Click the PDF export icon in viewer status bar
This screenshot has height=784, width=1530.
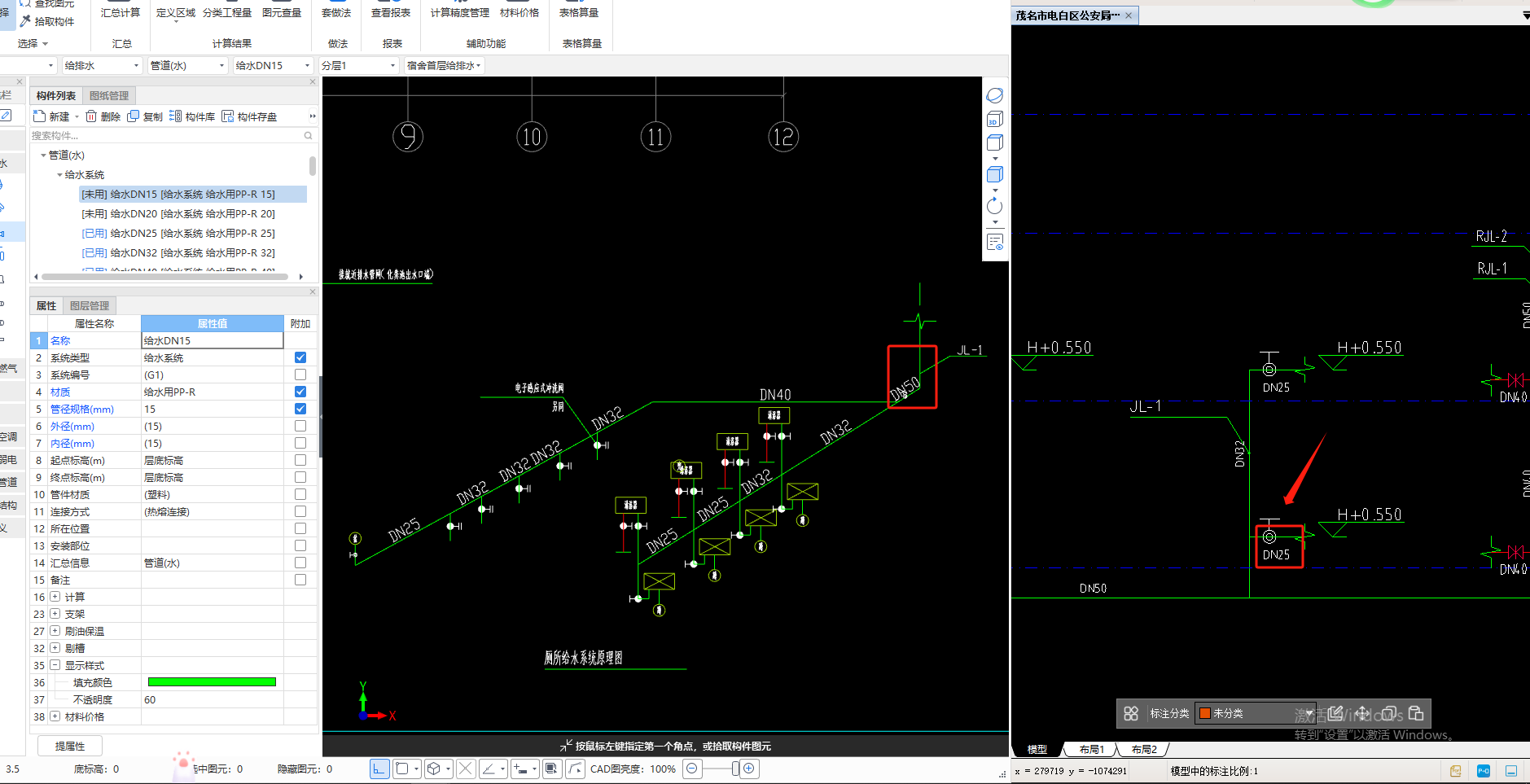click(1456, 771)
